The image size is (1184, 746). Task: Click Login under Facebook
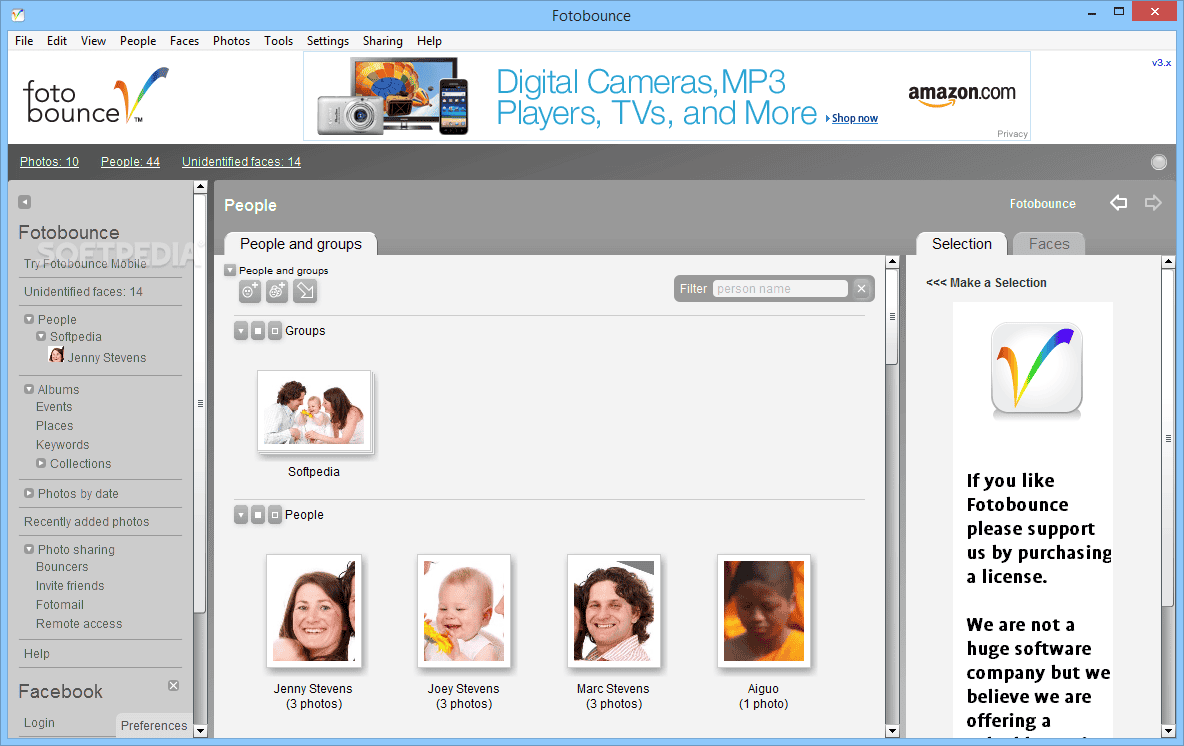coord(39,723)
